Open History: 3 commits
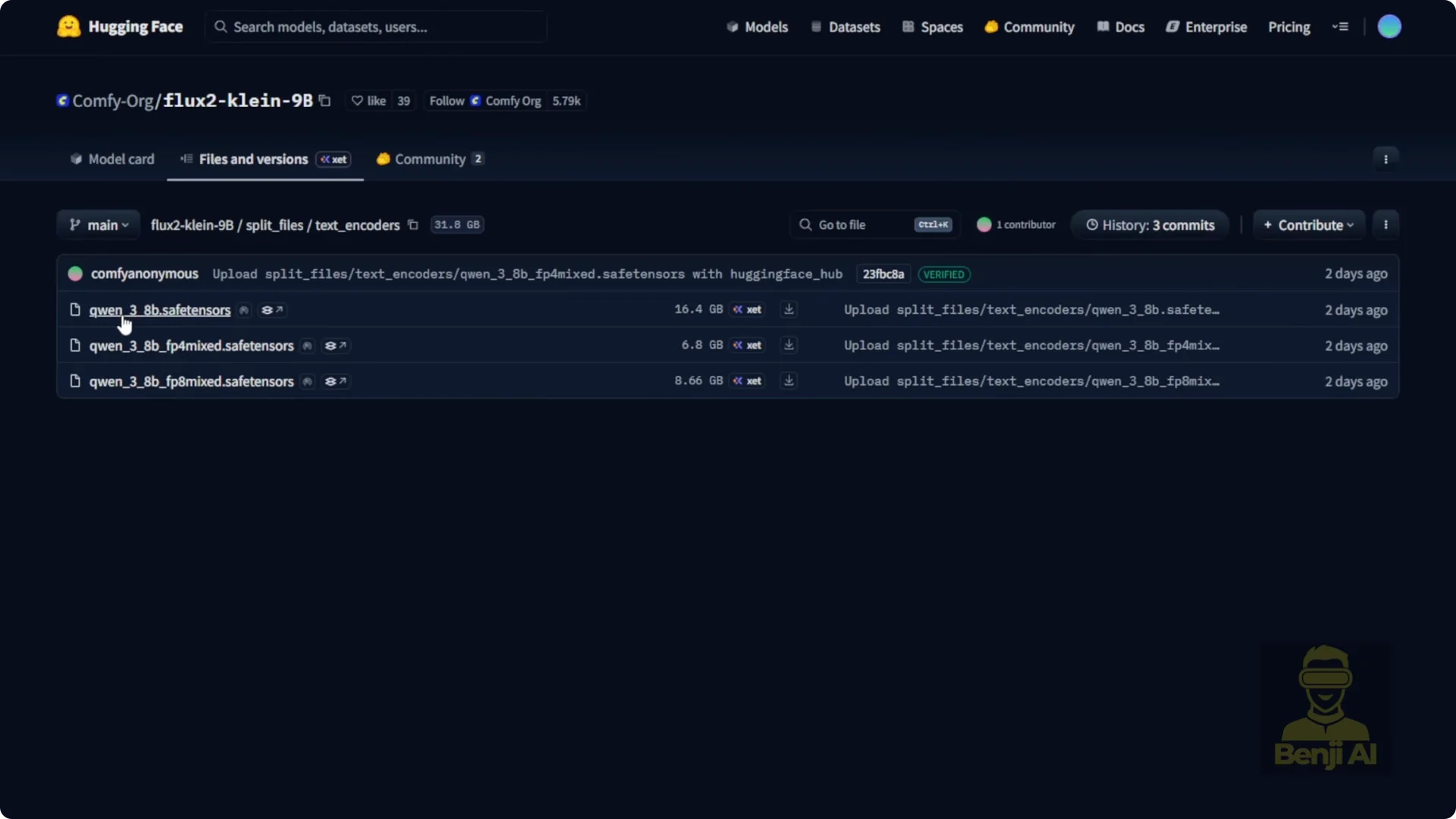The width and height of the screenshot is (1456, 819). (1150, 225)
